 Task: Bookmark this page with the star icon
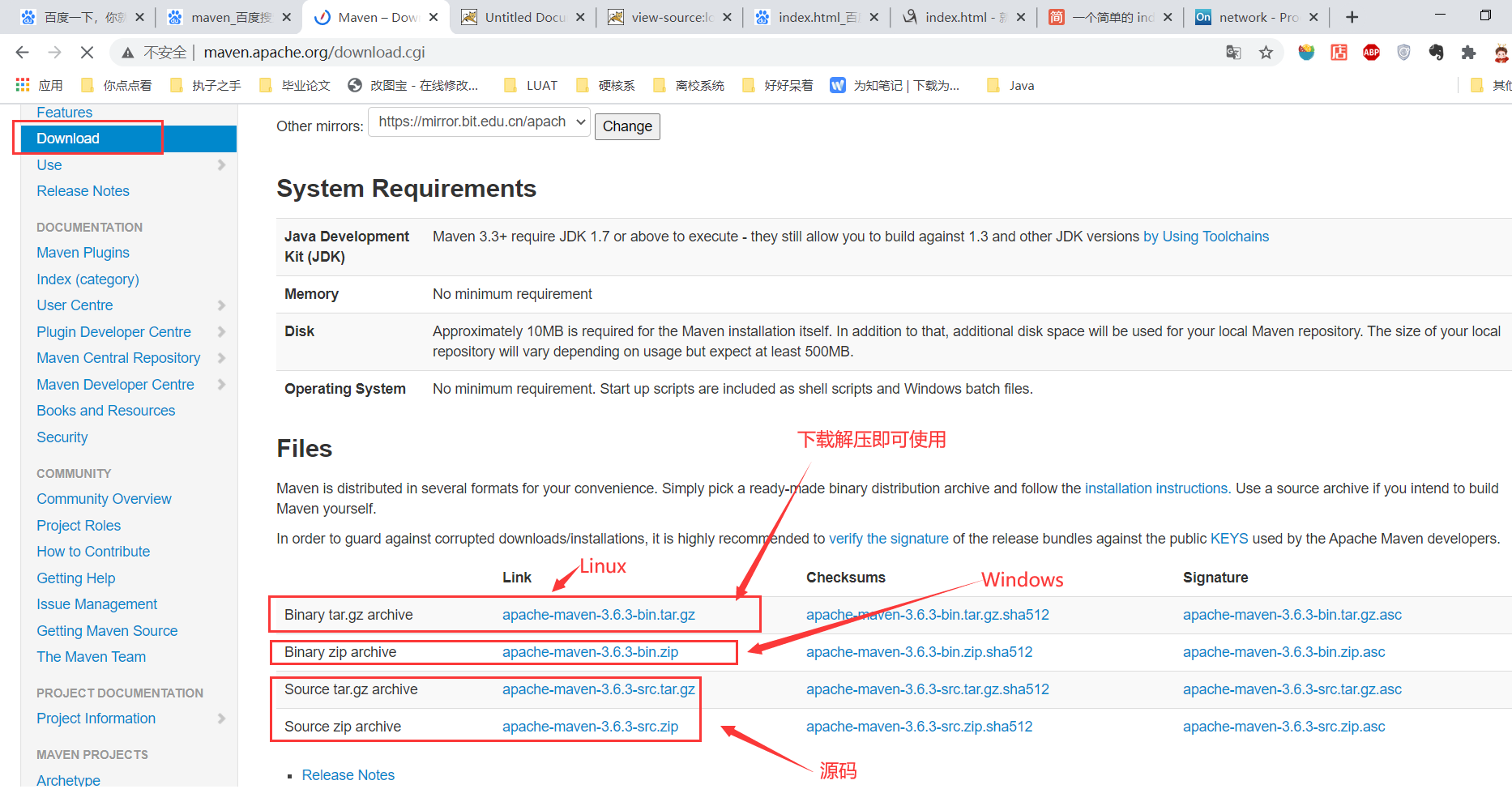(1266, 53)
